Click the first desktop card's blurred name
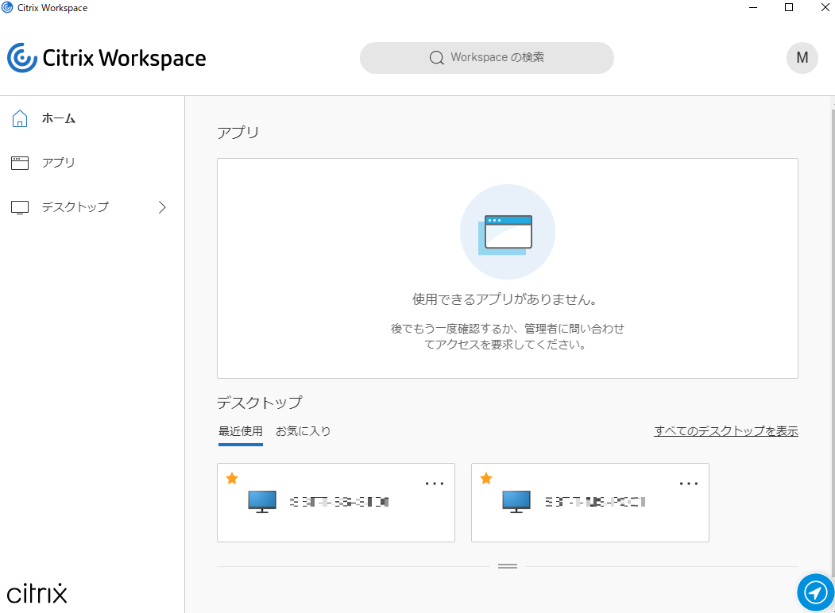 339,502
